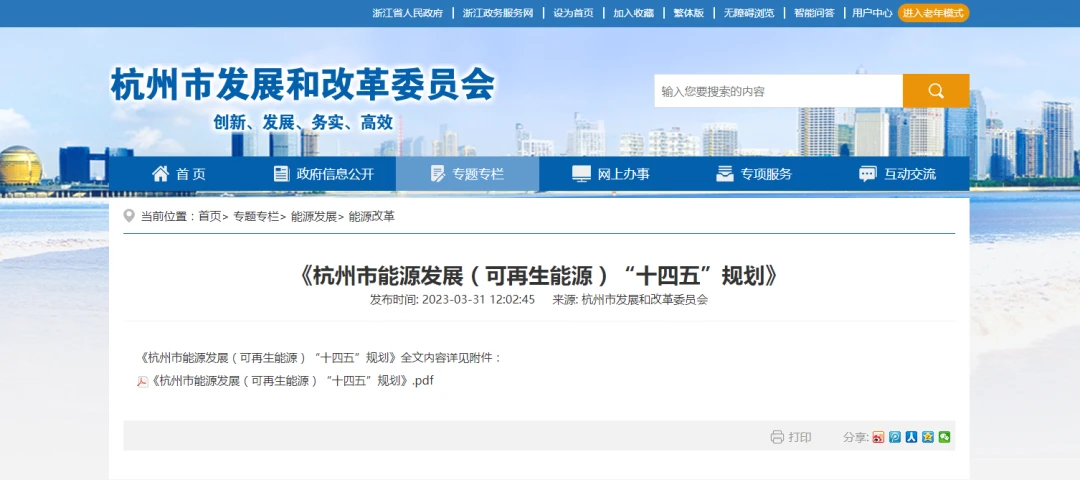Open 浙江政务服务网 top link
The image size is (1080, 480).
click(x=498, y=13)
